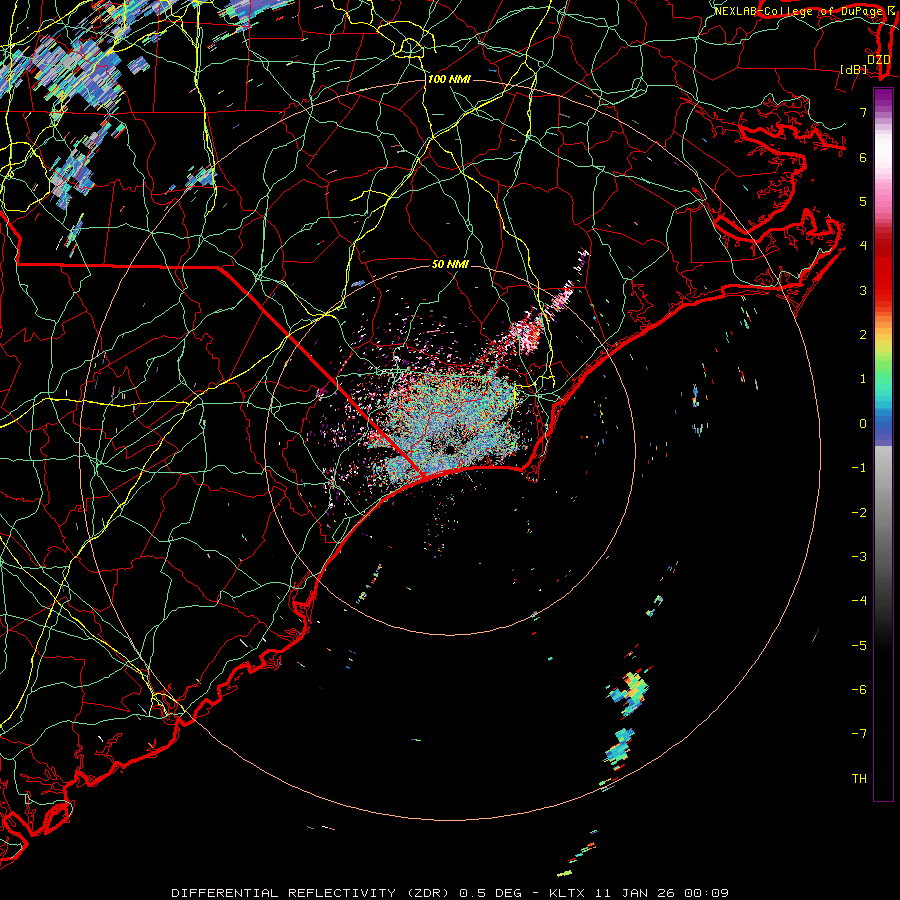This screenshot has width=900, height=900.
Task: Select the 4 dB scale label
Action: point(863,246)
